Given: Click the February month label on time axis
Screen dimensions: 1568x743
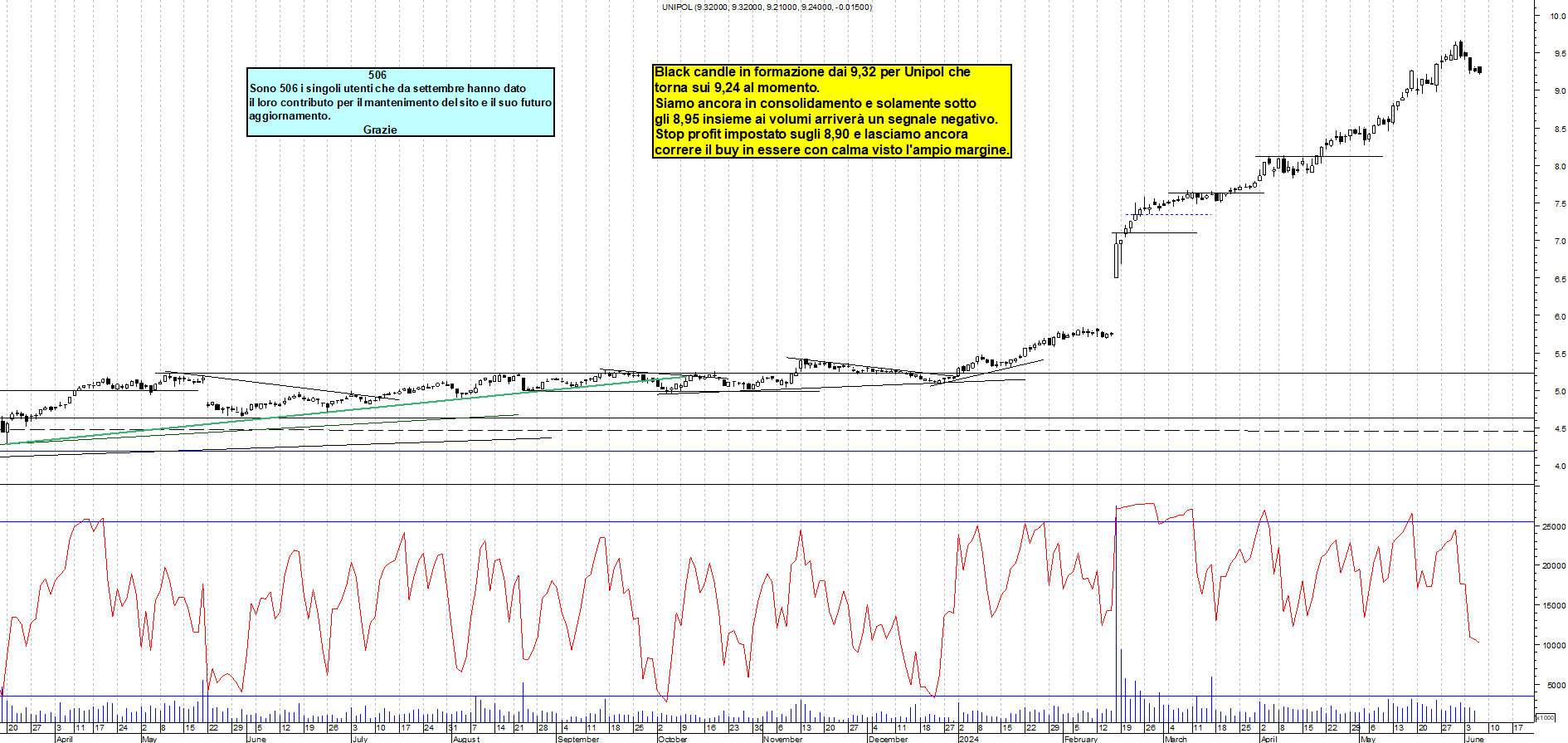Looking at the screenshot, I should click(1080, 738).
